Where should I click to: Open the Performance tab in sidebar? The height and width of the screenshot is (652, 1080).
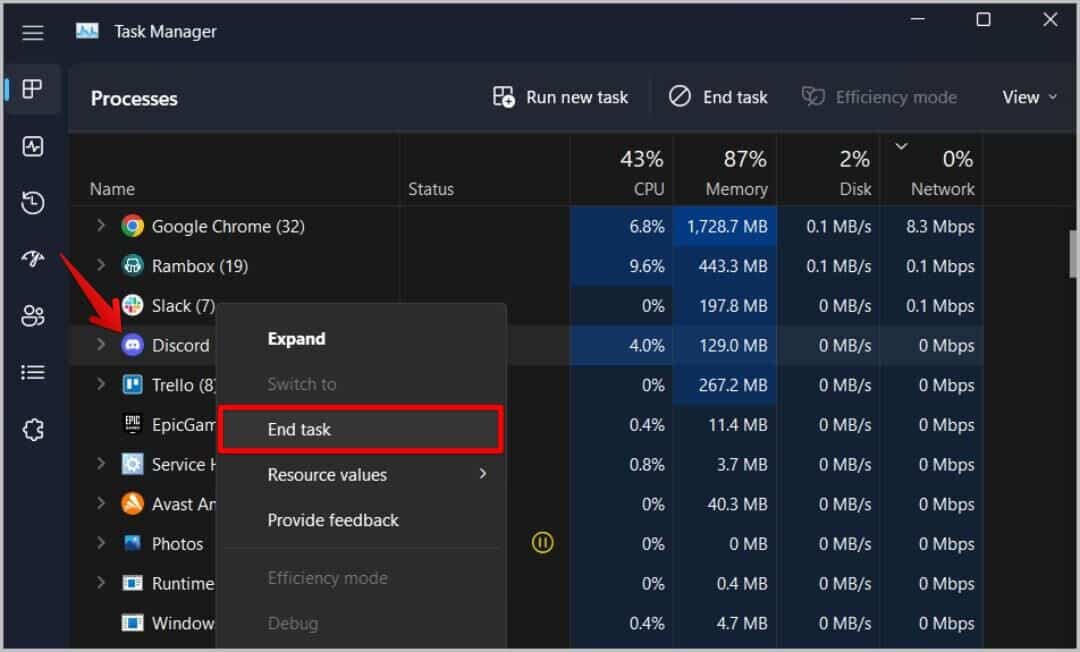pyautogui.click(x=32, y=146)
